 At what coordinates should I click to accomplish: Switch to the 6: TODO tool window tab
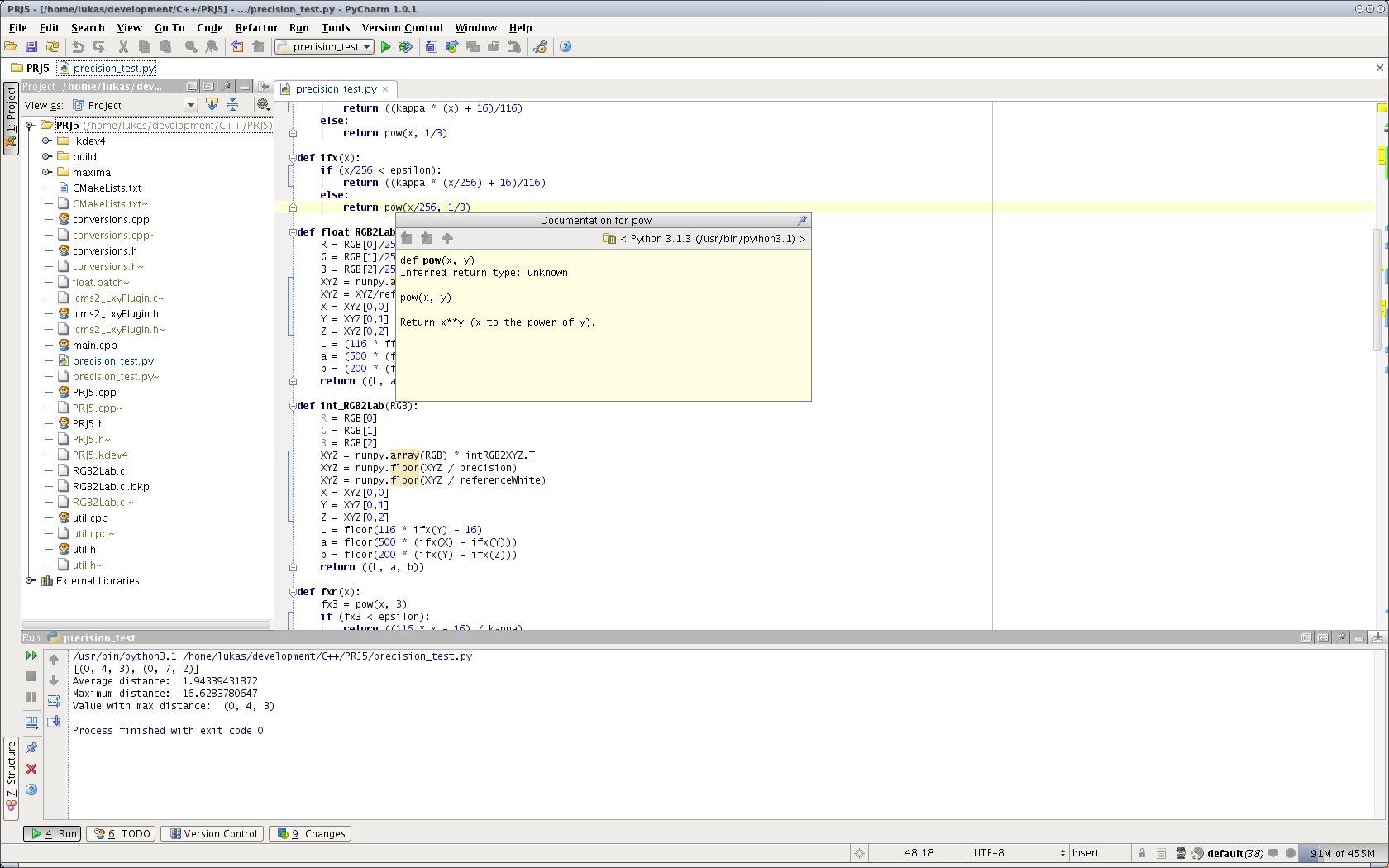point(122,834)
